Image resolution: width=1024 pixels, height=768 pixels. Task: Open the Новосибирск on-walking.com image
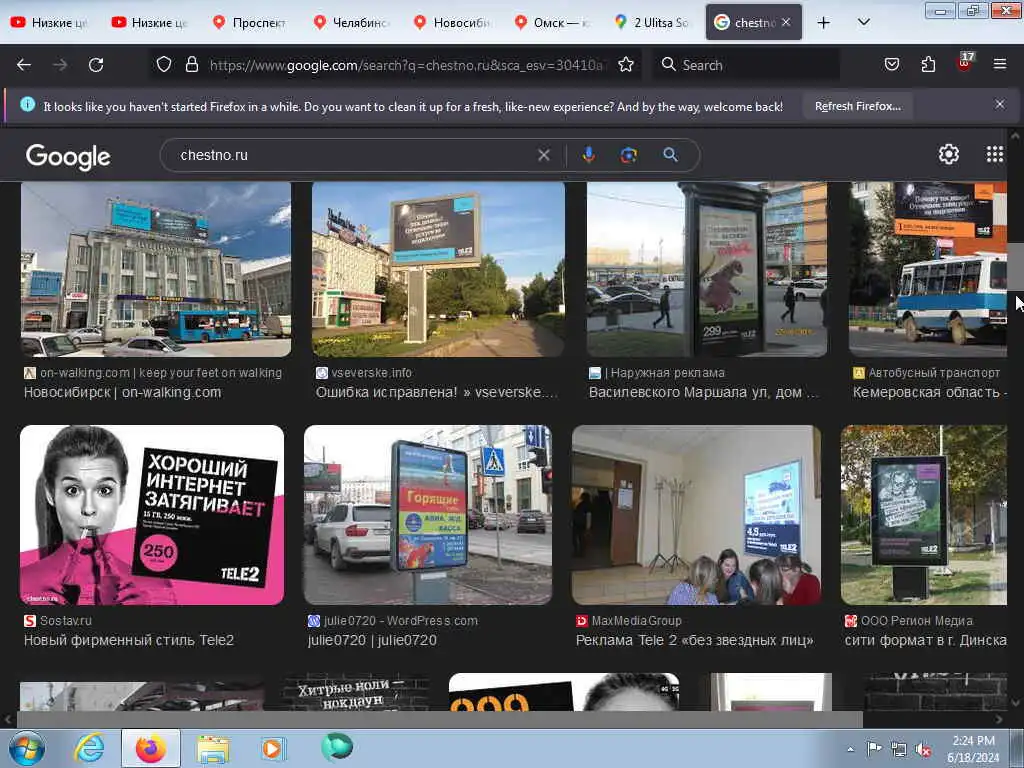coord(156,269)
